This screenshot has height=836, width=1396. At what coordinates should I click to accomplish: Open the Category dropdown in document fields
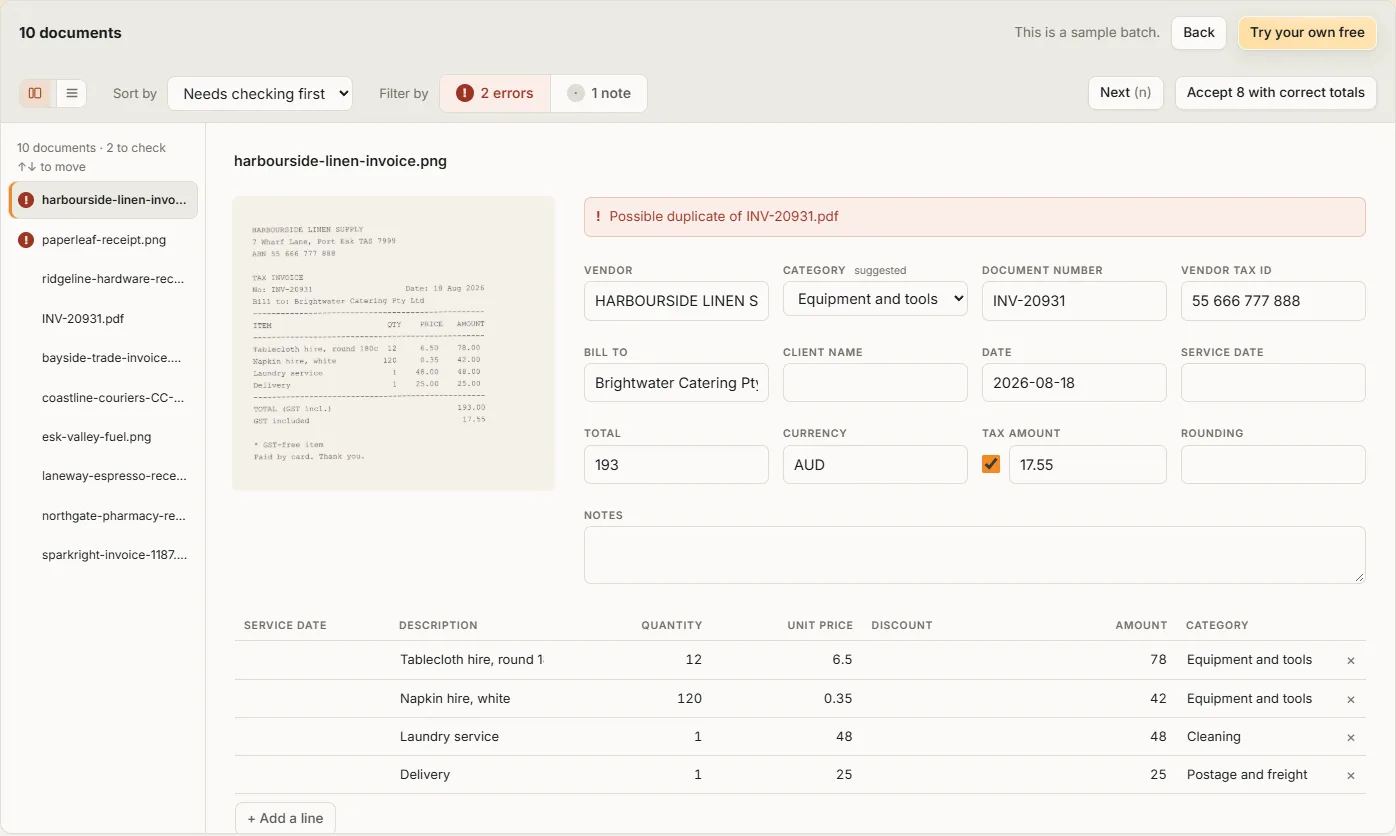[x=875, y=299]
